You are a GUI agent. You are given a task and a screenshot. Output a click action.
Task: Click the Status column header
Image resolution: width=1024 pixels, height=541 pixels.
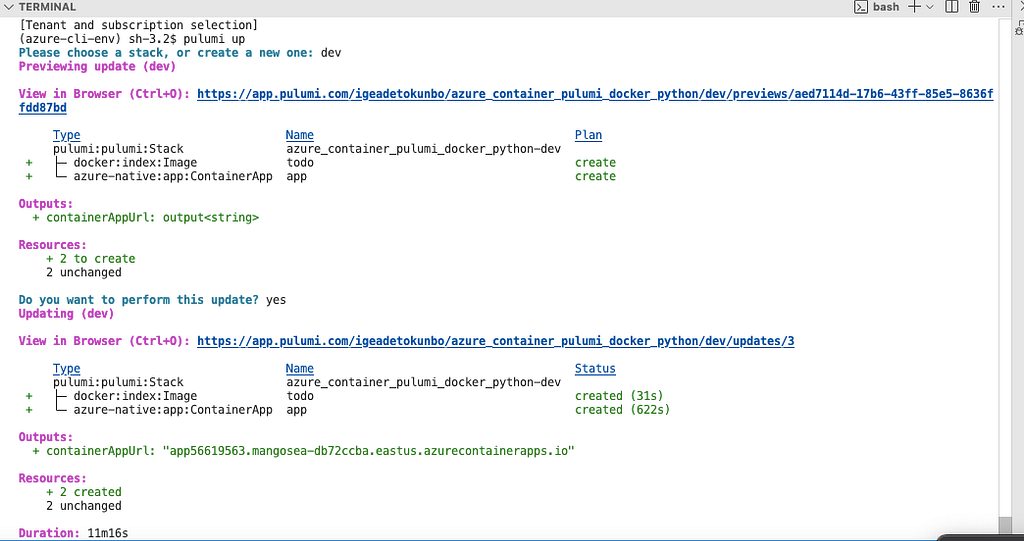(595, 369)
